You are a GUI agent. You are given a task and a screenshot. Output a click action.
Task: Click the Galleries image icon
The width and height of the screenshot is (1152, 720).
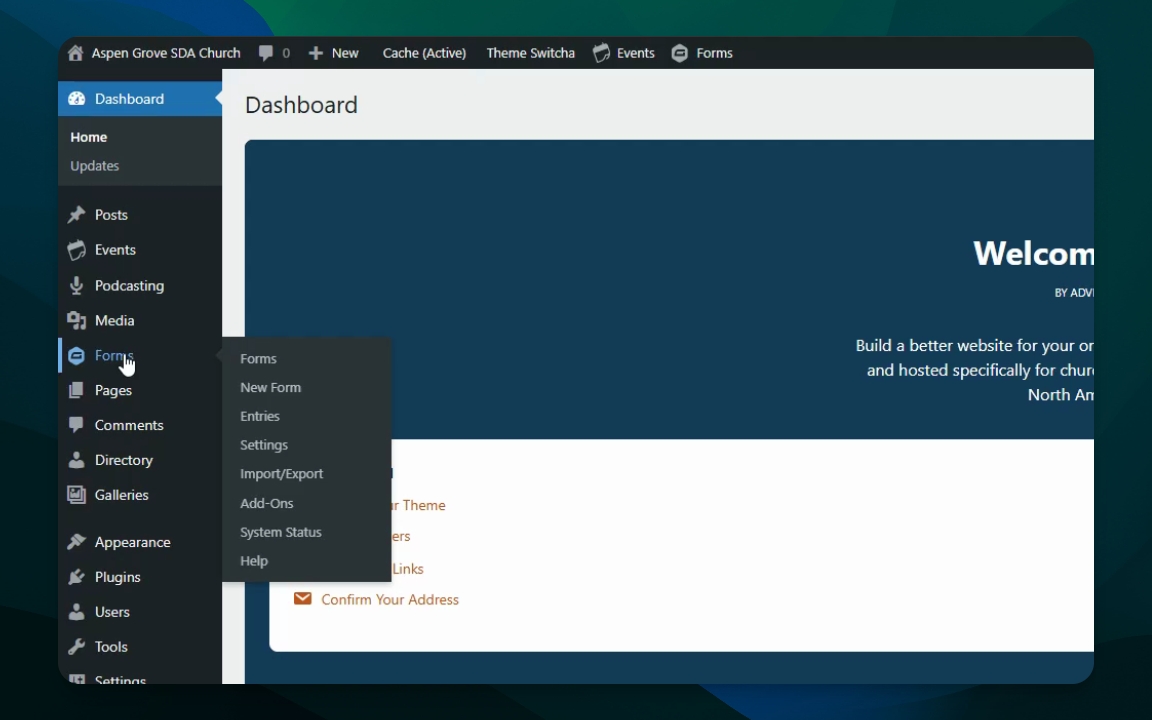[76, 494]
